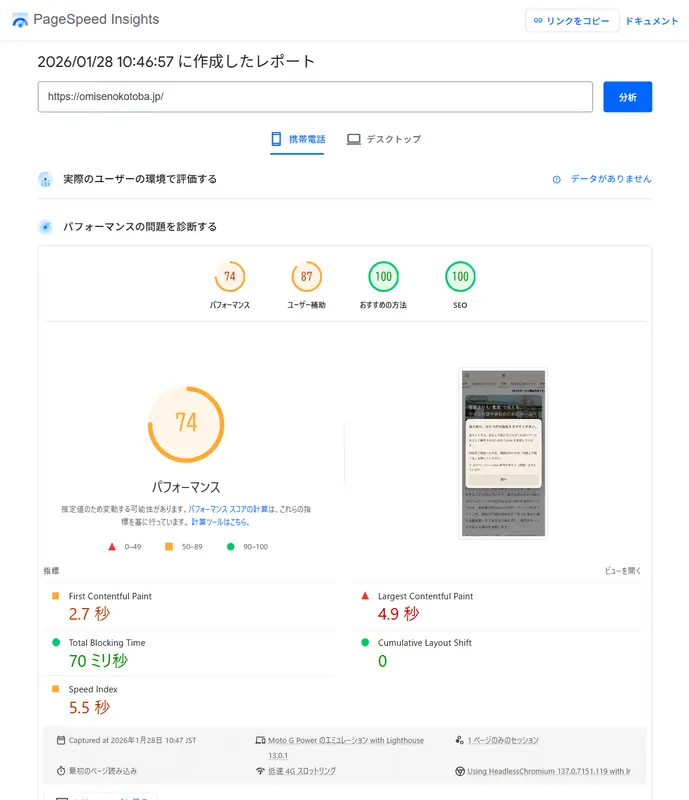This screenshot has height=800, width=689.
Task: Click the page screenshot thumbnail
Action: point(503,453)
